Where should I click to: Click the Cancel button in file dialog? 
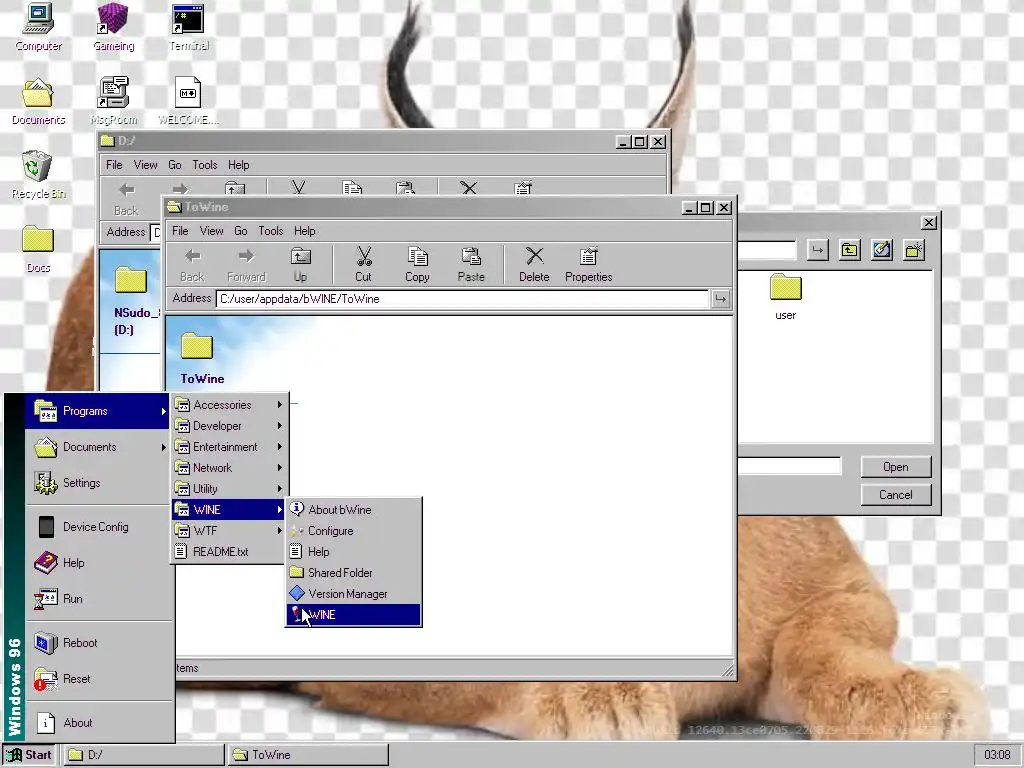point(895,494)
